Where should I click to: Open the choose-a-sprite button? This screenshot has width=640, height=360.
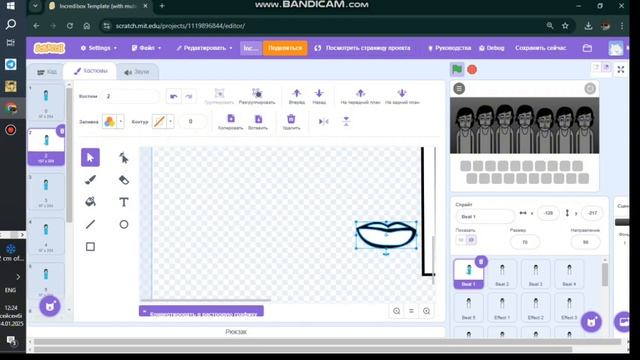(x=591, y=322)
